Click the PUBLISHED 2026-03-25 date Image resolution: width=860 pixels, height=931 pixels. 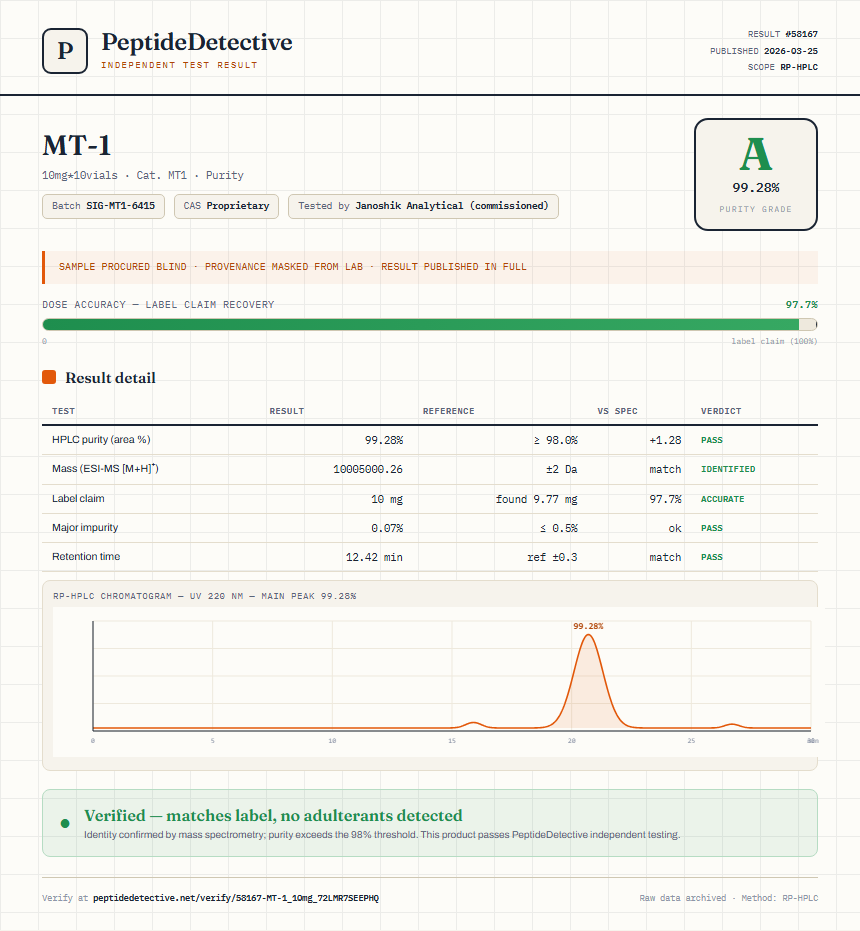[764, 51]
